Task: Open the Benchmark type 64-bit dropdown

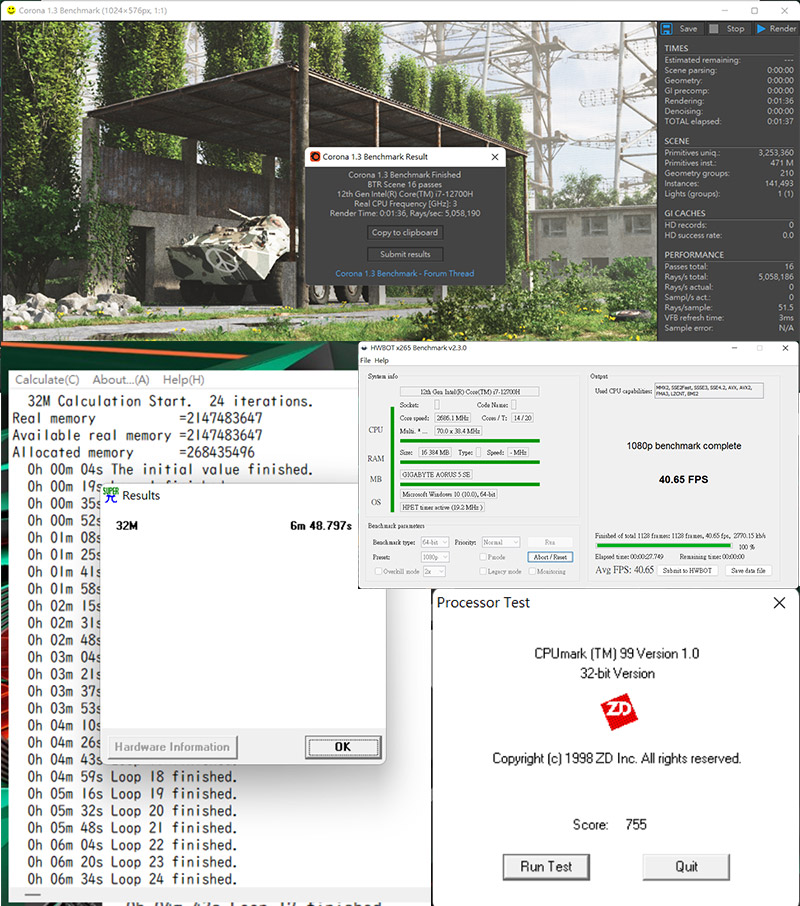Action: [x=435, y=543]
